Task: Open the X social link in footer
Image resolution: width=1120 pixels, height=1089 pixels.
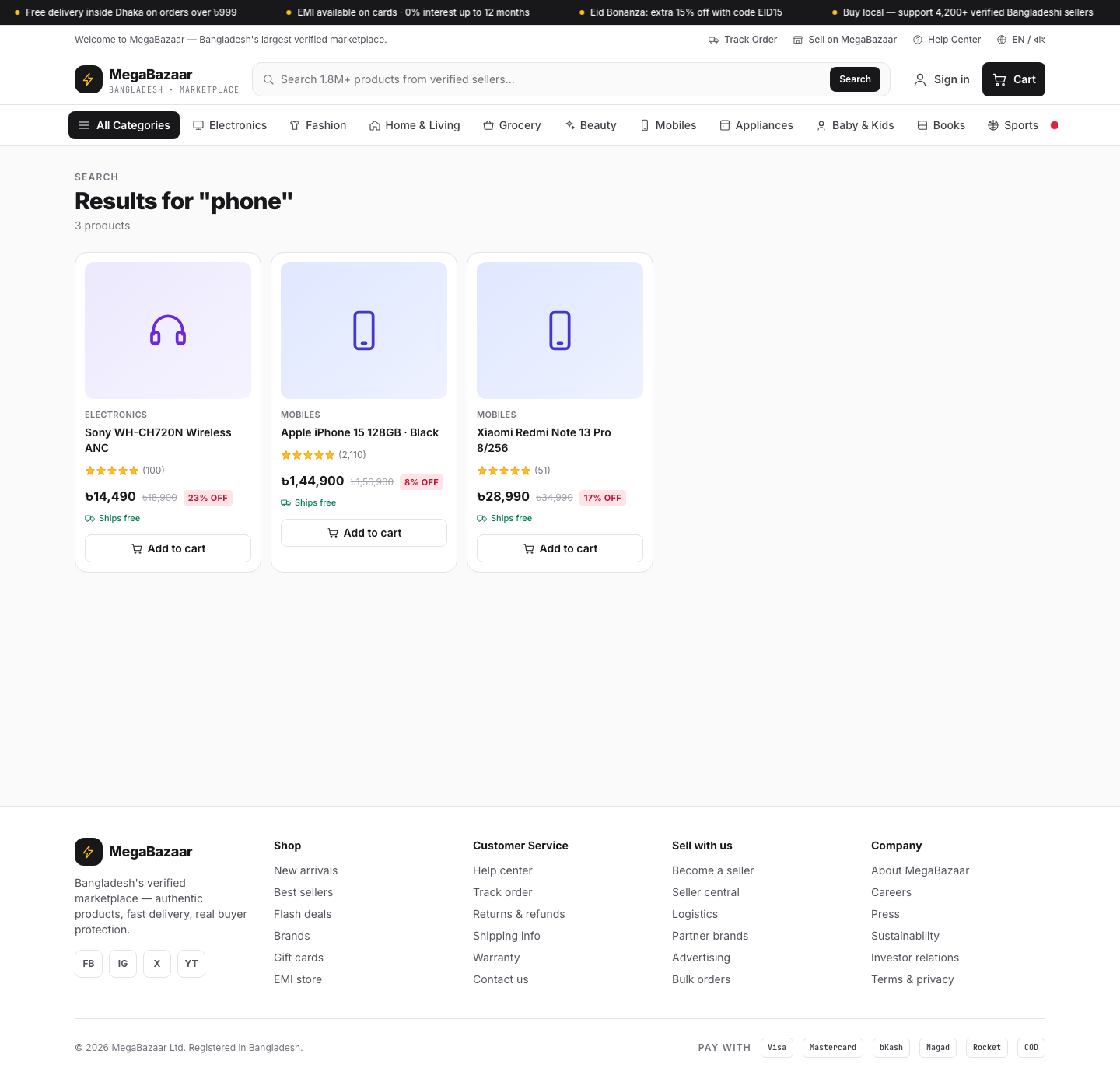Action: 157,964
